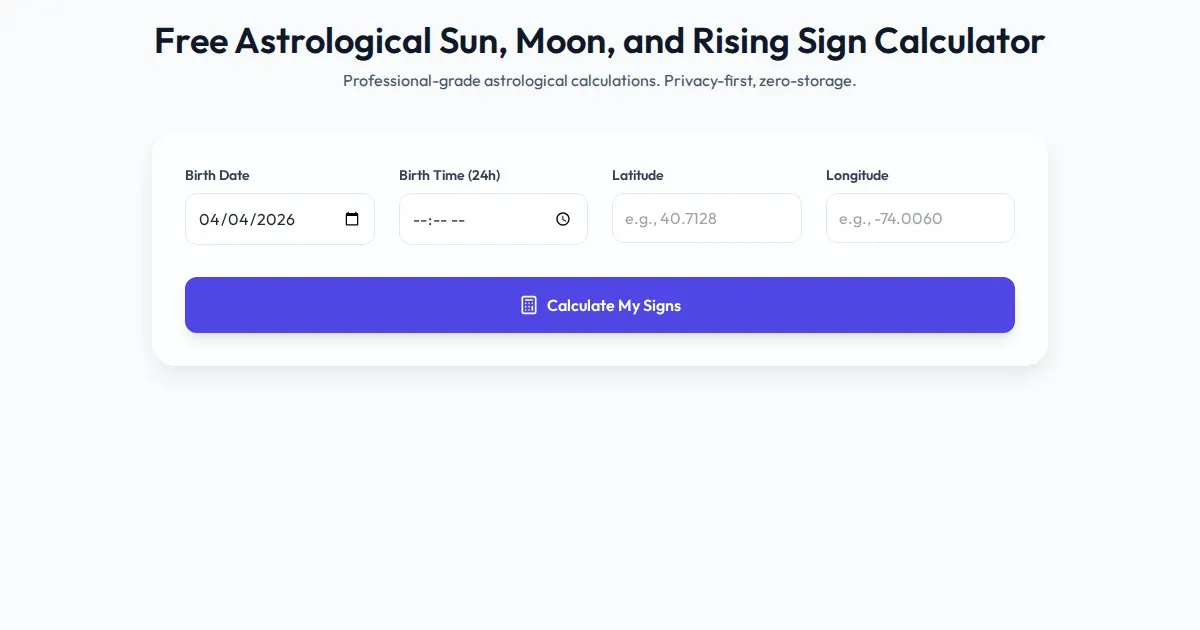Click the Sun, Moon, Rising Sign Calculator heading
1200x630 pixels.
[599, 41]
